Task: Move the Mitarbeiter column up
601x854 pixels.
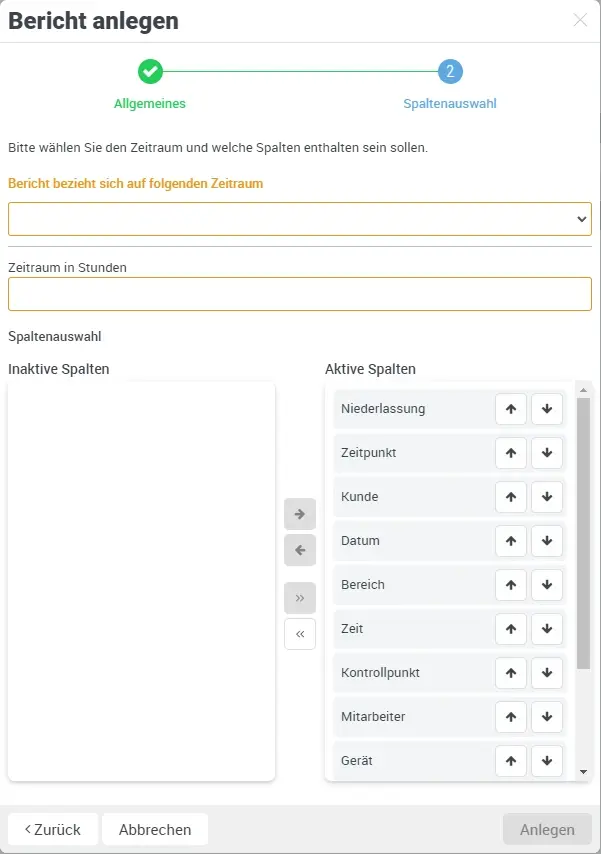Action: click(511, 716)
